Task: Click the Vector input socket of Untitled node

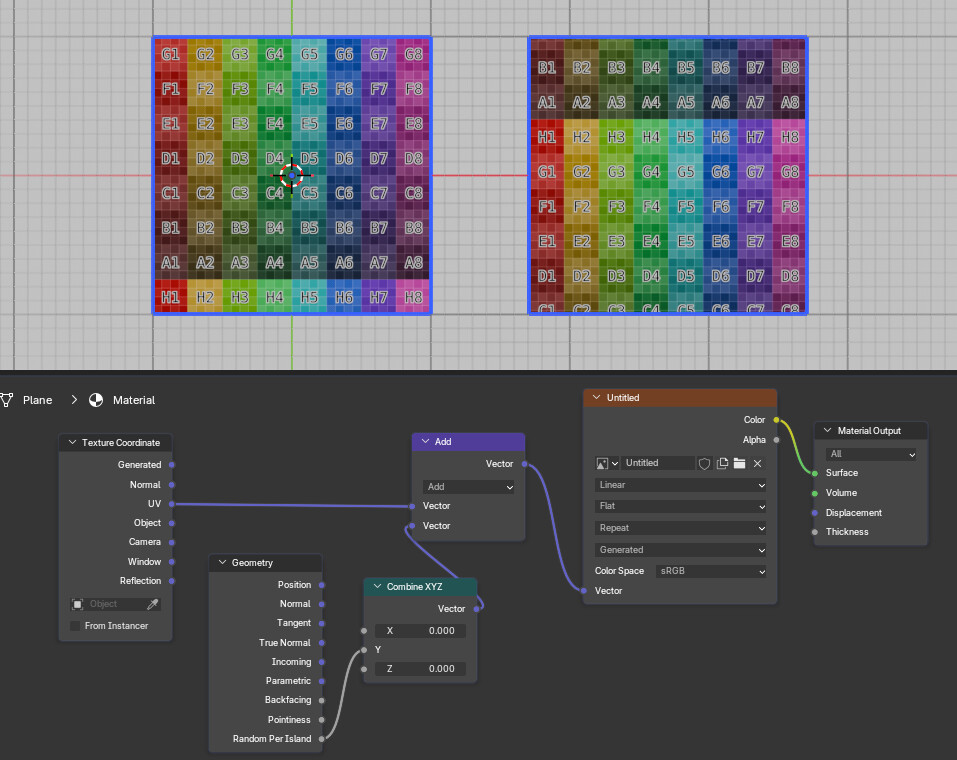Action: coord(583,591)
